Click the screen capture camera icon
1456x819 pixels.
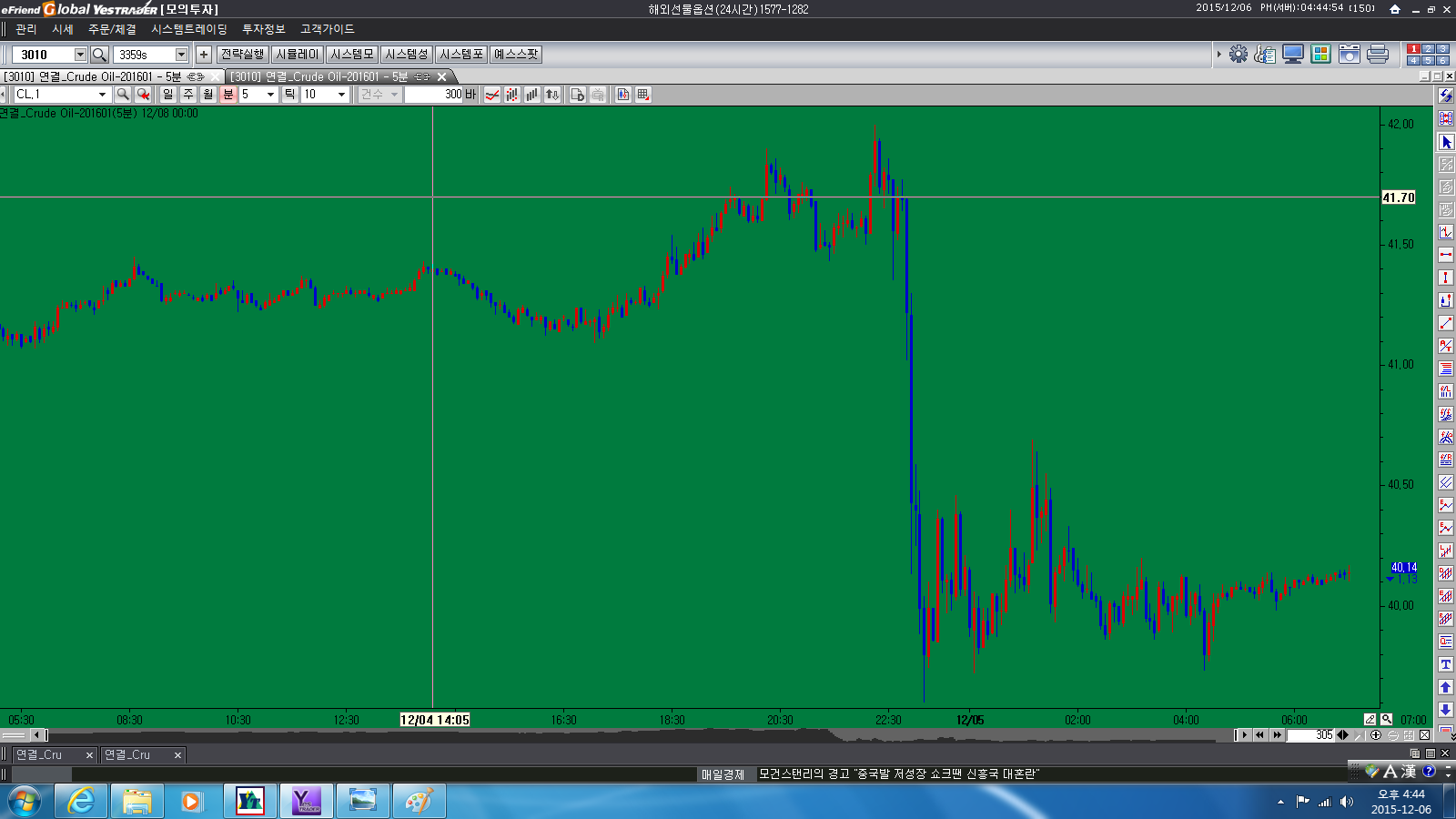(x=1350, y=55)
